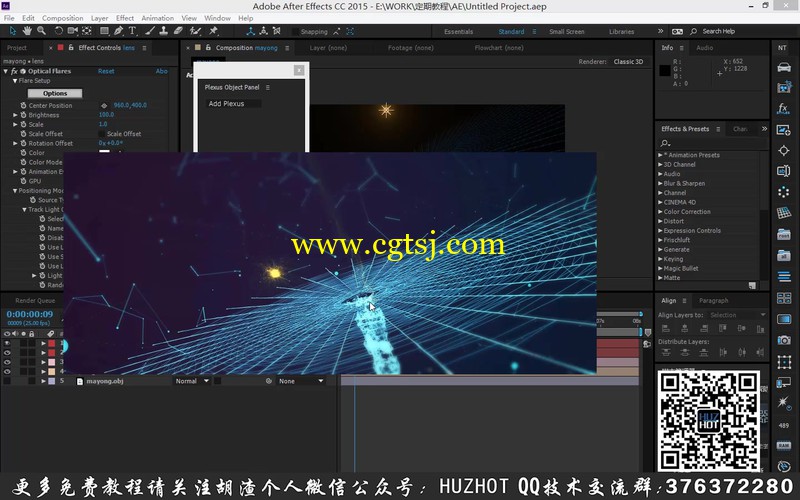The width and height of the screenshot is (800, 500).
Task: Click Add Plexus button
Action: click(234, 104)
